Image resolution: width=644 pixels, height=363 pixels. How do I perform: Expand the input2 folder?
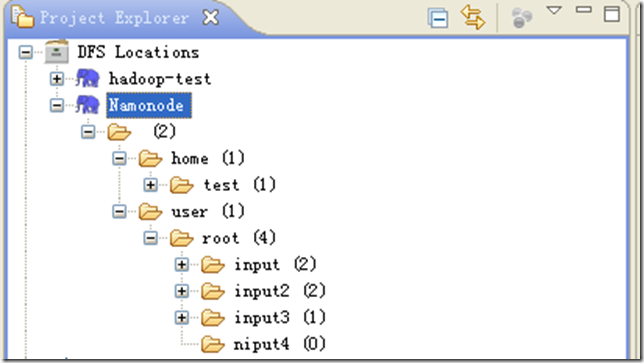click(x=182, y=291)
